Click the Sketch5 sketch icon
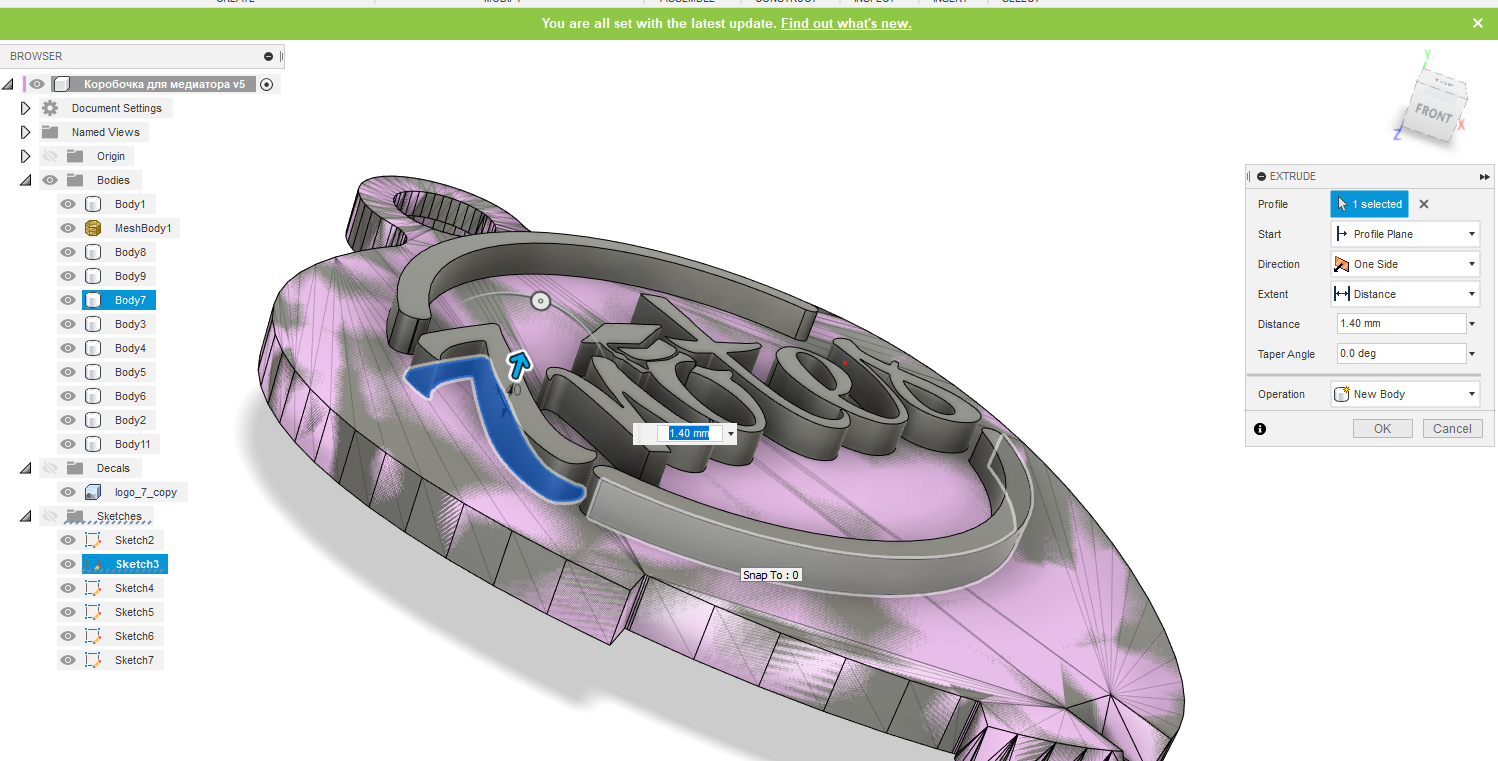 tap(93, 612)
